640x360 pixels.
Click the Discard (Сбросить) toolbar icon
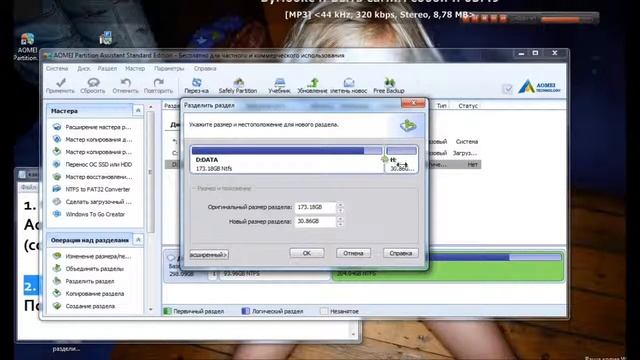click(93, 86)
